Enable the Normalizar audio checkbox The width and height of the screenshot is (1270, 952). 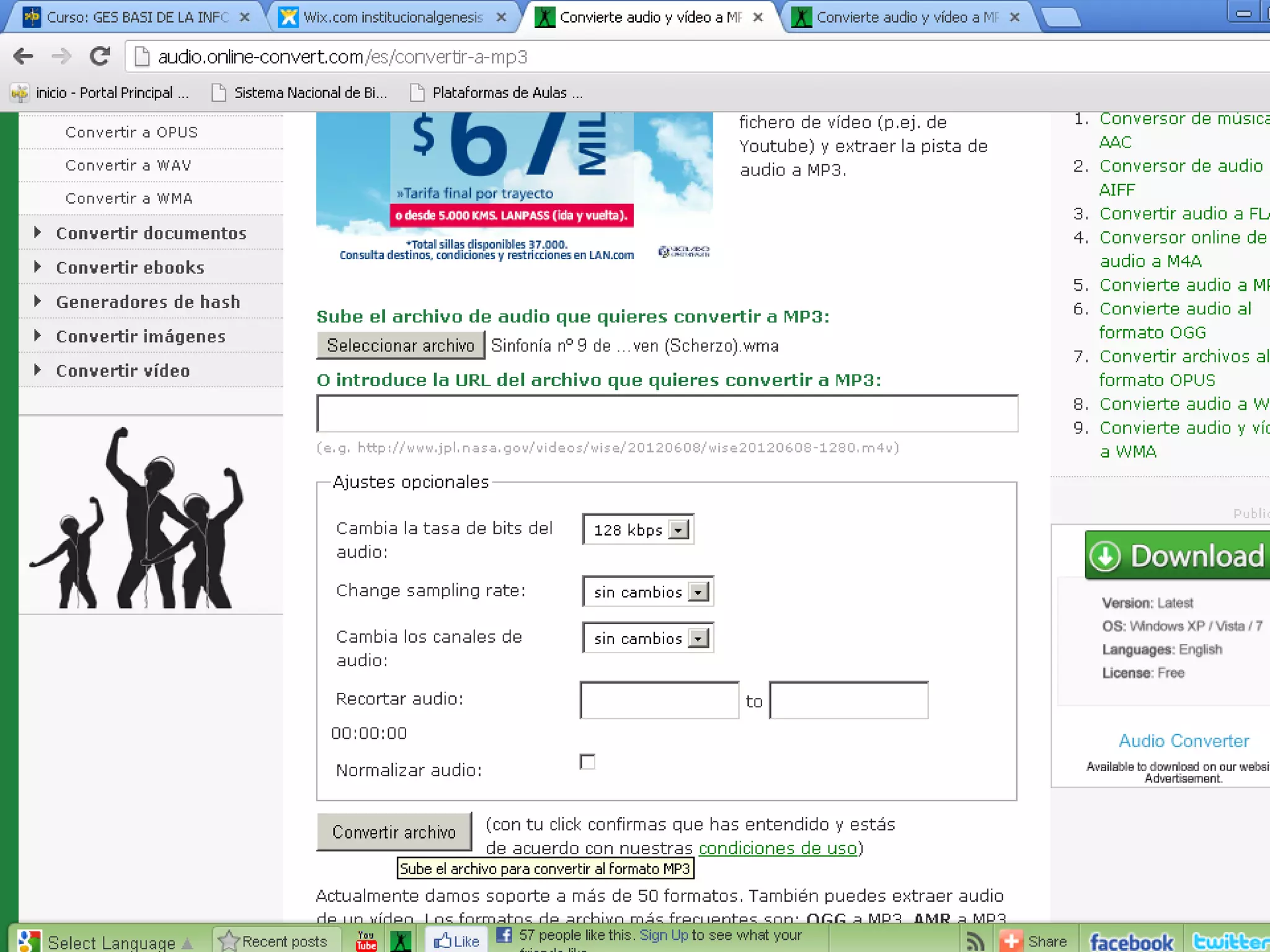(587, 762)
